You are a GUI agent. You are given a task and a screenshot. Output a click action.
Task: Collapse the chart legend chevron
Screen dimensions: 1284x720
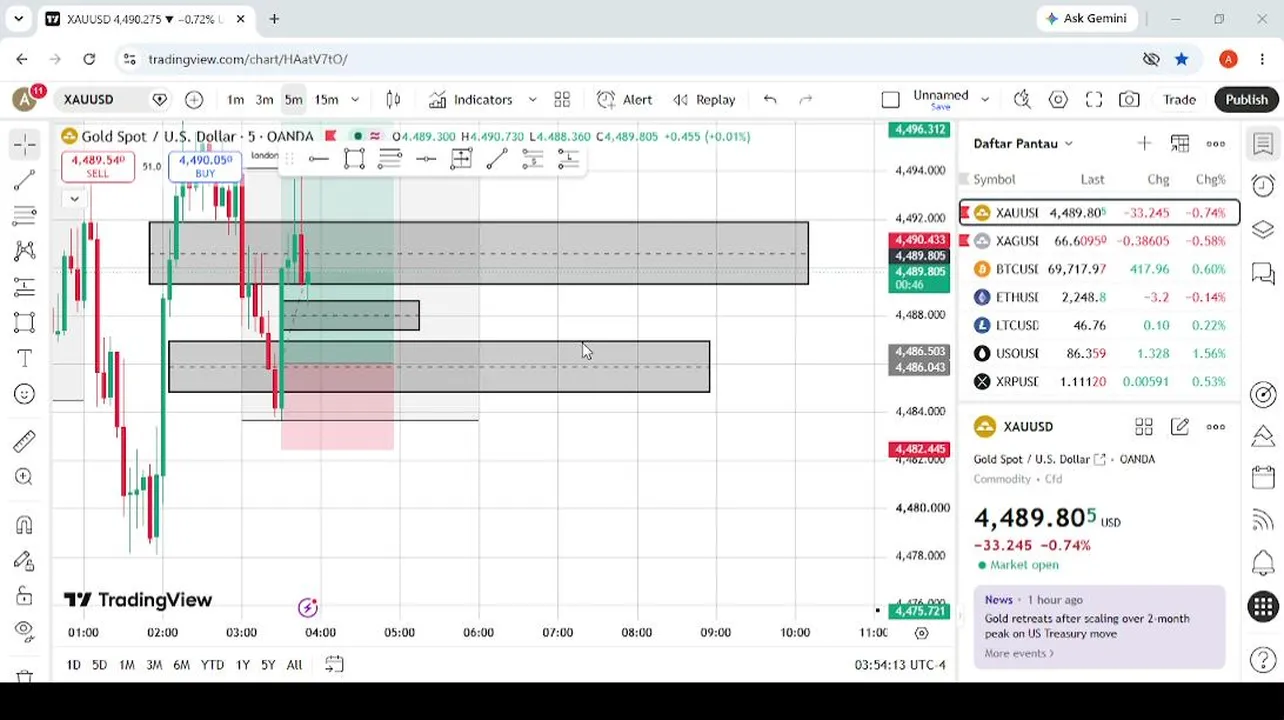74,198
